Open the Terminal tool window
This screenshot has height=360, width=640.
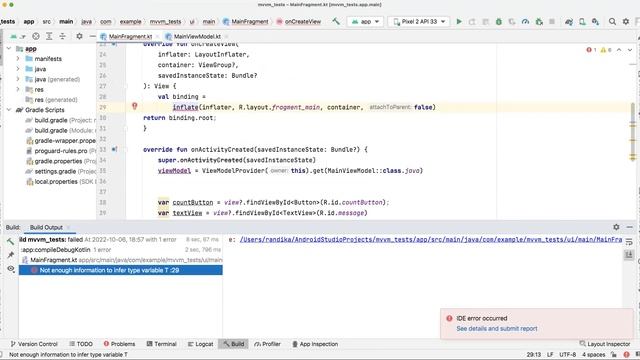pyautogui.click(x=161, y=344)
